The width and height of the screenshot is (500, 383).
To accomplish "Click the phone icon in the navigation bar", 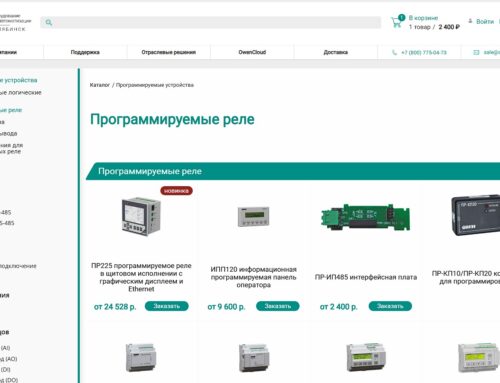I will pos(394,52).
